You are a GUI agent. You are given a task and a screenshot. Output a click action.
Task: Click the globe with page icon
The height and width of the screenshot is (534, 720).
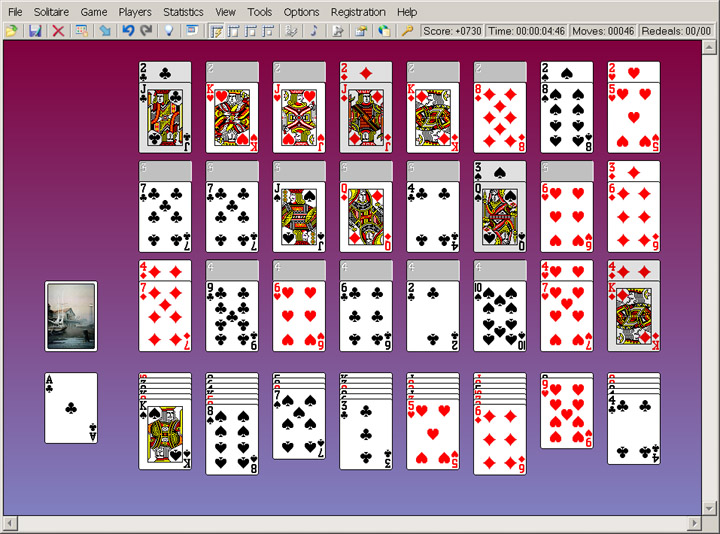pos(384,31)
